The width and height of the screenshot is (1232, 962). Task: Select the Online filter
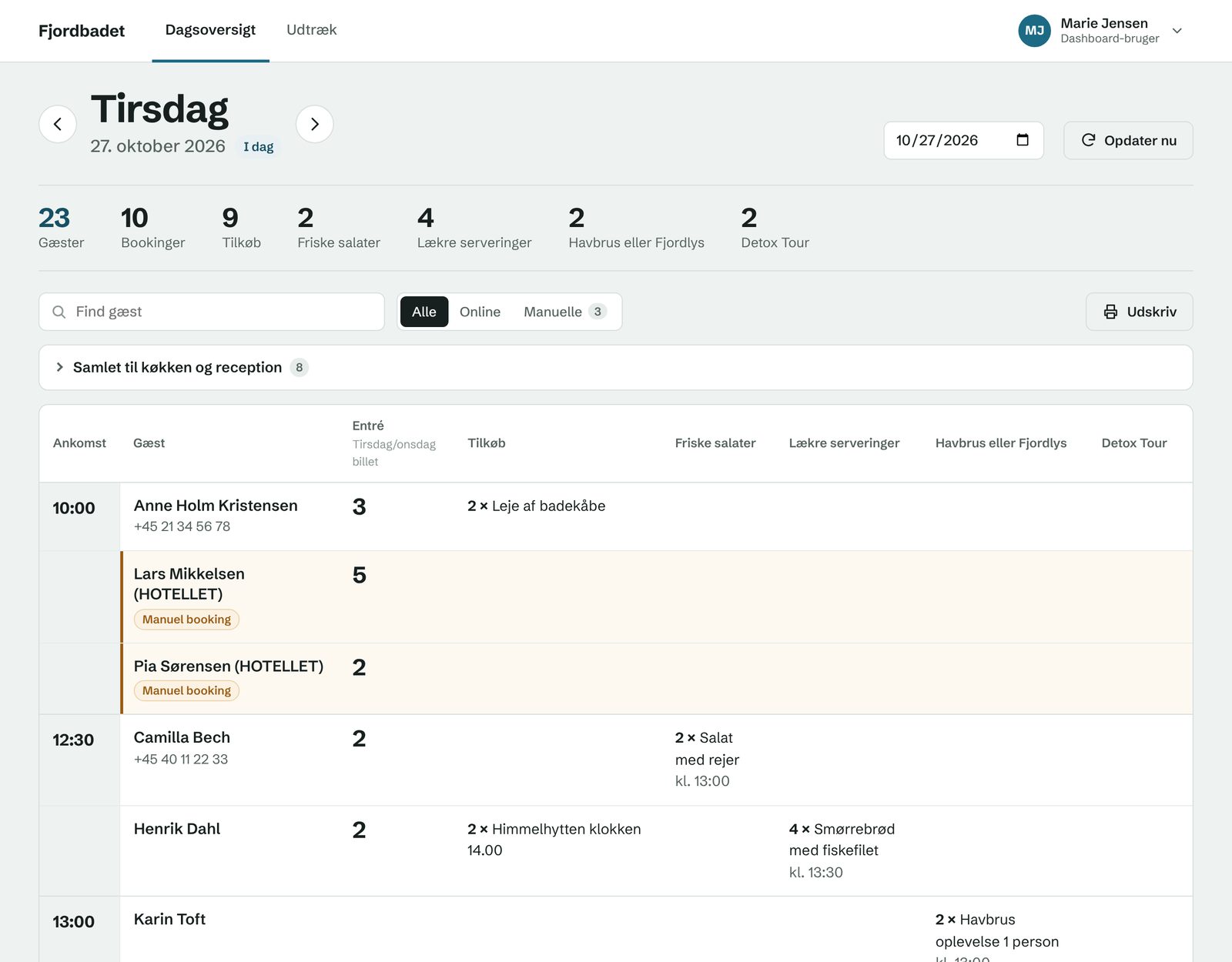point(480,312)
